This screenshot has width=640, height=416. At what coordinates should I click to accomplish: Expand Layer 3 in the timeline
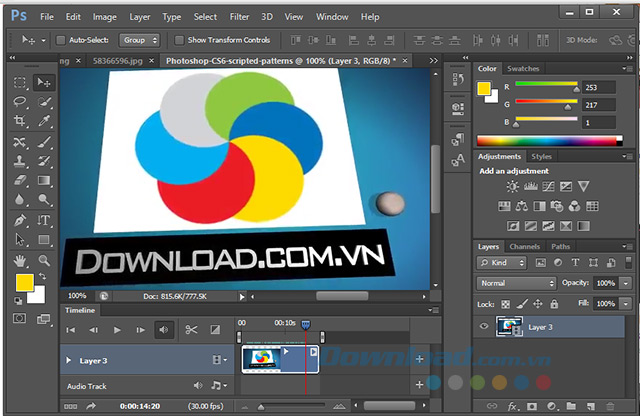[68, 359]
